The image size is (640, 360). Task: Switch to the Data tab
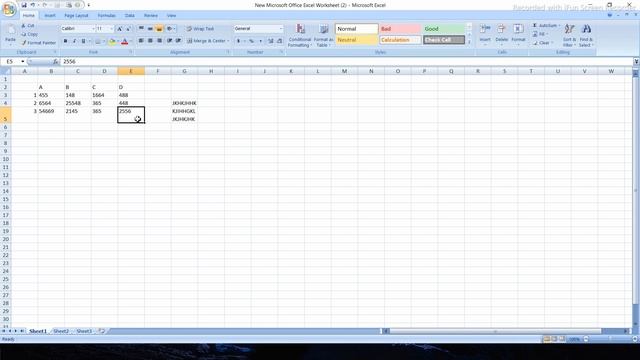click(x=130, y=16)
